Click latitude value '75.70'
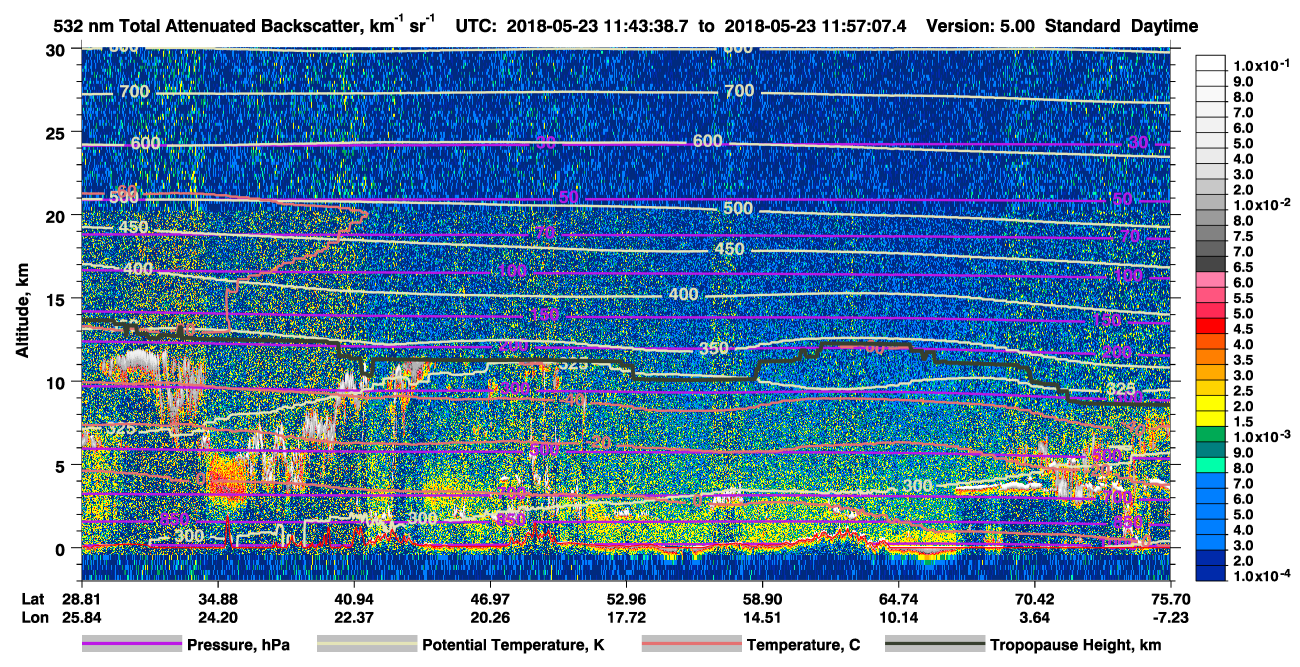Screen dimensions: 1300x667 1170,598
